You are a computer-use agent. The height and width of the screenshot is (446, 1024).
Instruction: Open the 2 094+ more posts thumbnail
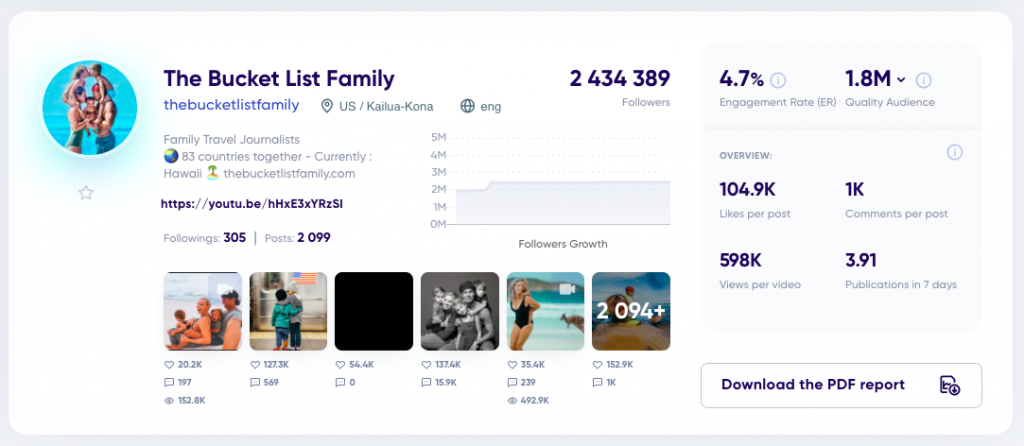point(631,311)
